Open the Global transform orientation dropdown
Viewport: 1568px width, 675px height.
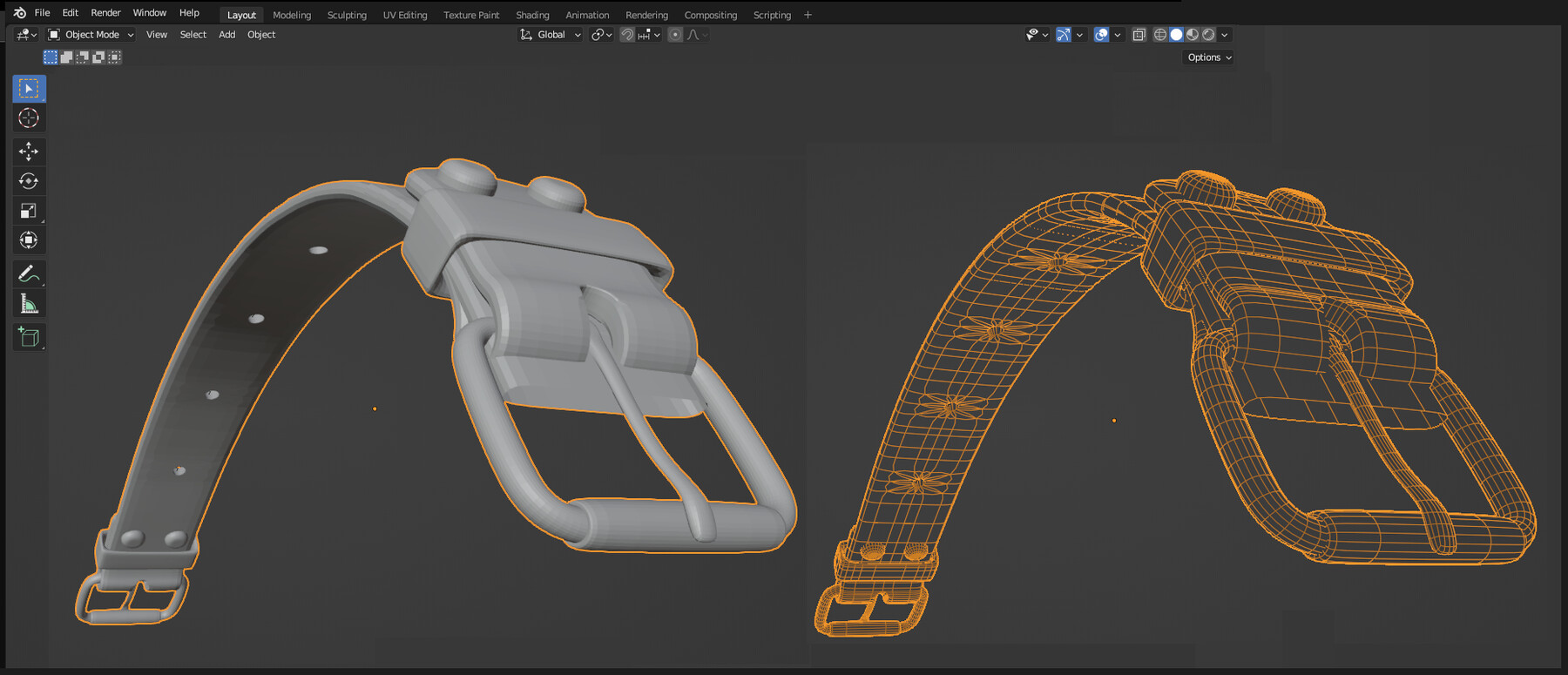coord(550,35)
